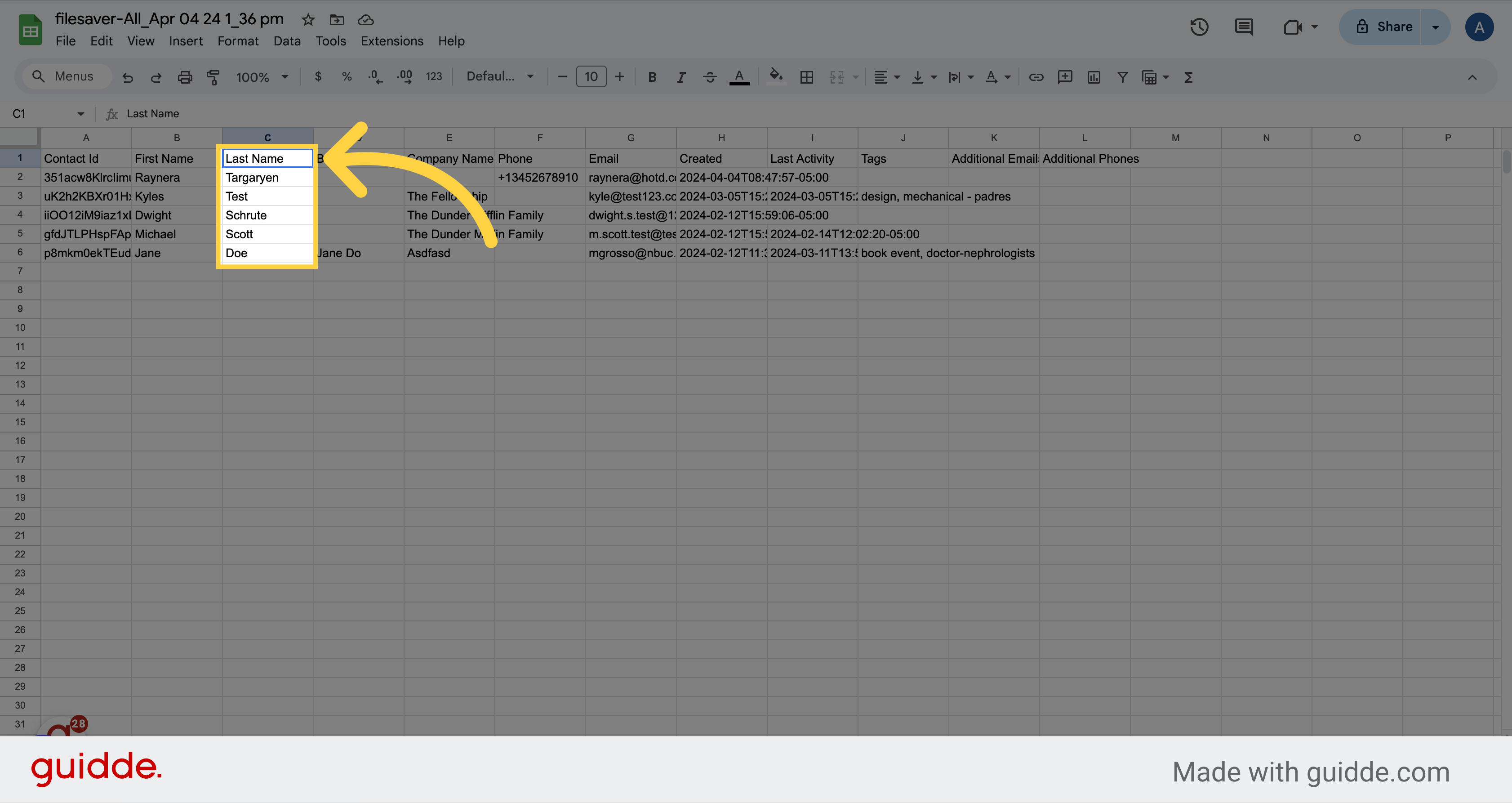Open the Edit menu
1512x803 pixels.
[102, 41]
